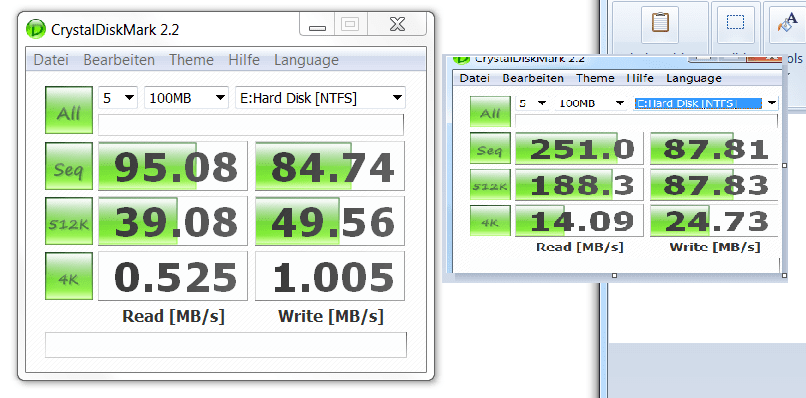Screen dimensions: 806x398
Task: Open the 100MB size dropdown in the small window
Action: pyautogui.click(x=591, y=103)
